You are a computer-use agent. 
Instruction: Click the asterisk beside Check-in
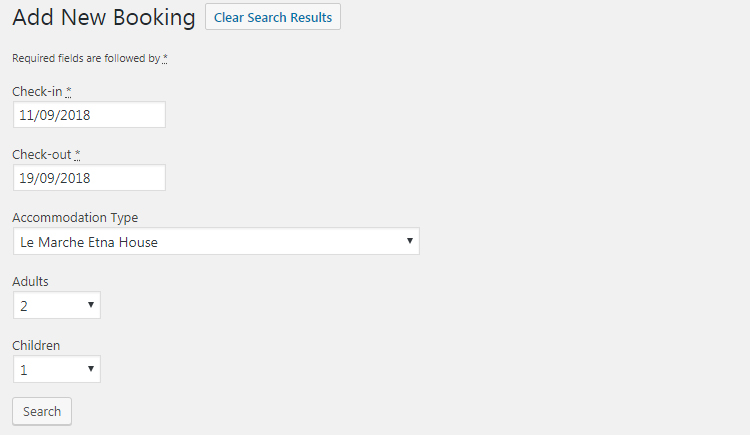click(69, 91)
